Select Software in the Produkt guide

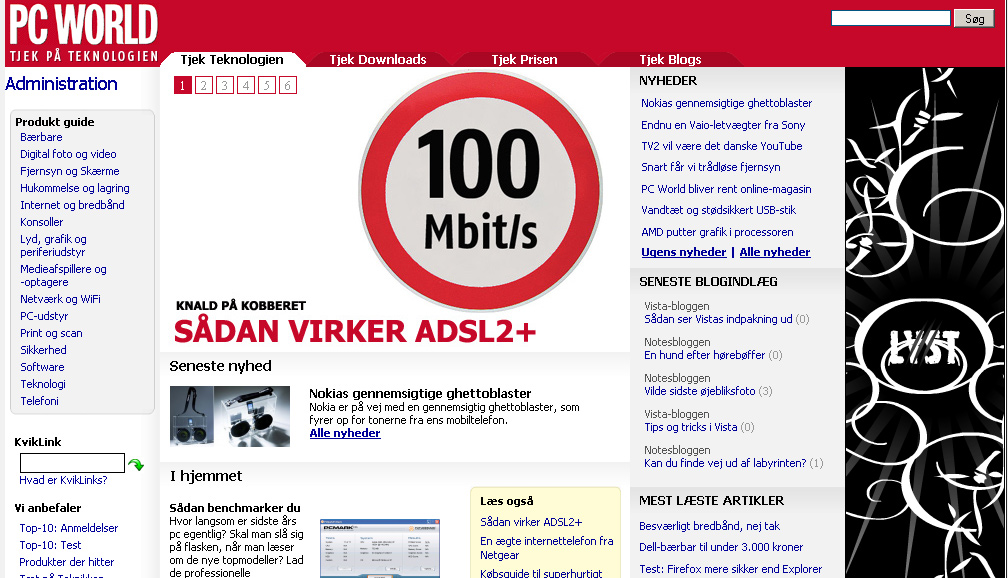[x=42, y=367]
